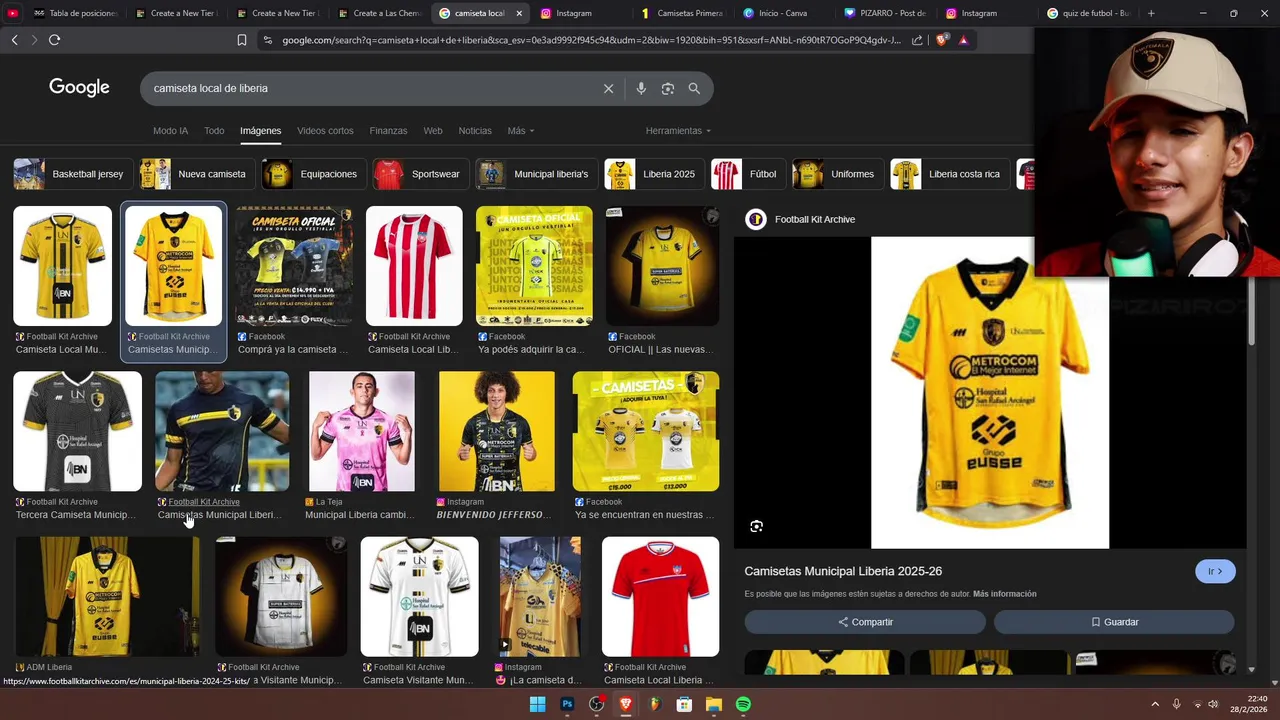
Task: Open Web results tab
Action: click(432, 131)
